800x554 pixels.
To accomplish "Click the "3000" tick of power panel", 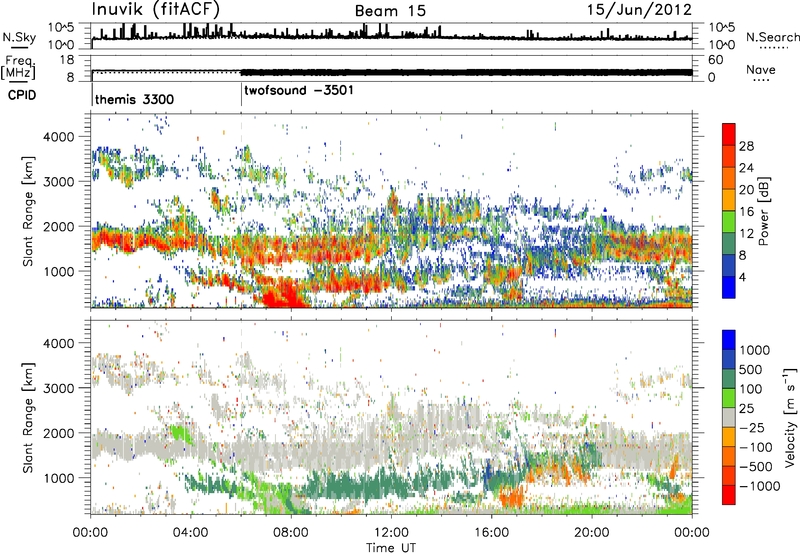I will click(58, 182).
